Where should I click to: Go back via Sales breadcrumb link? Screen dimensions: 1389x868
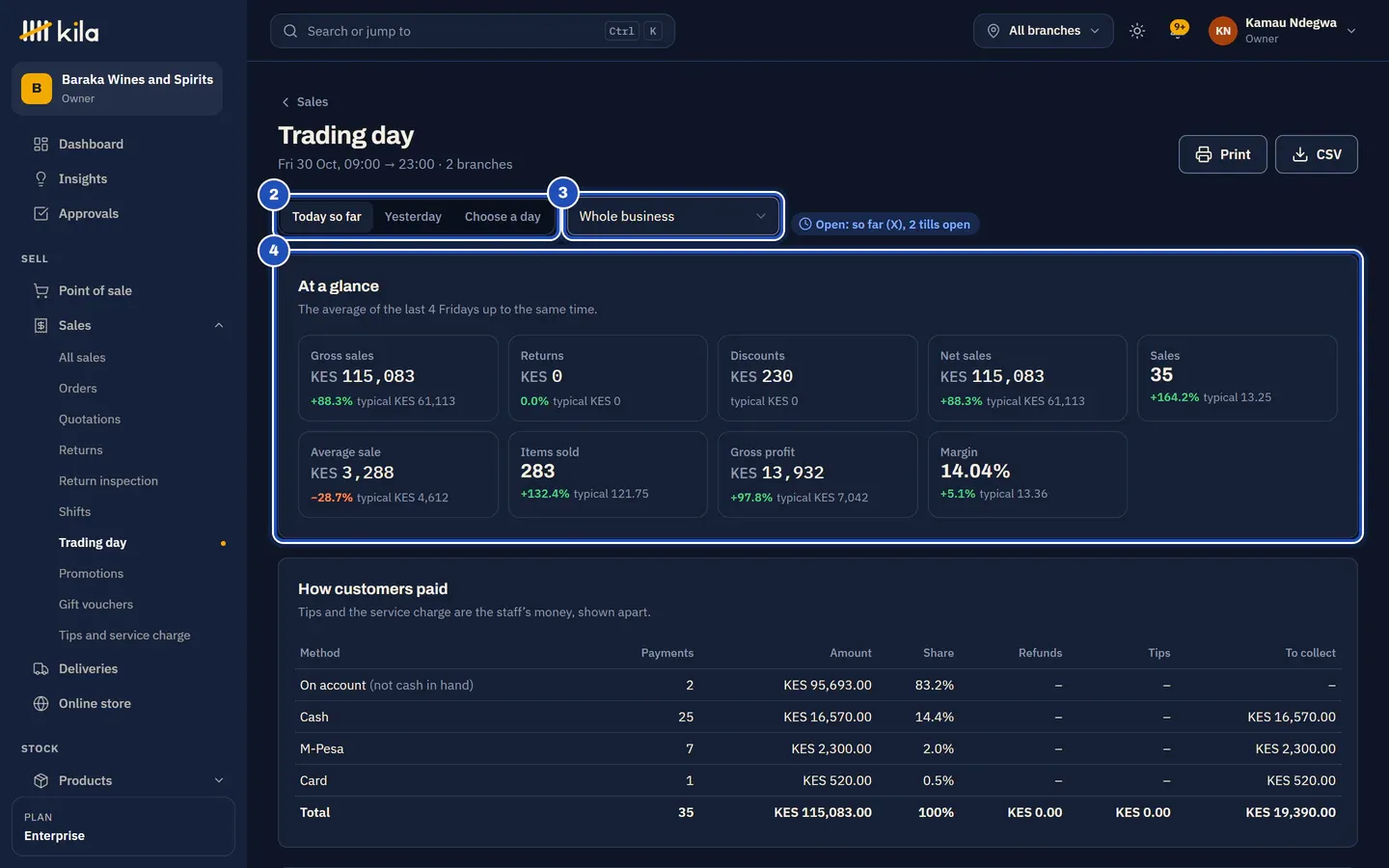coord(305,101)
